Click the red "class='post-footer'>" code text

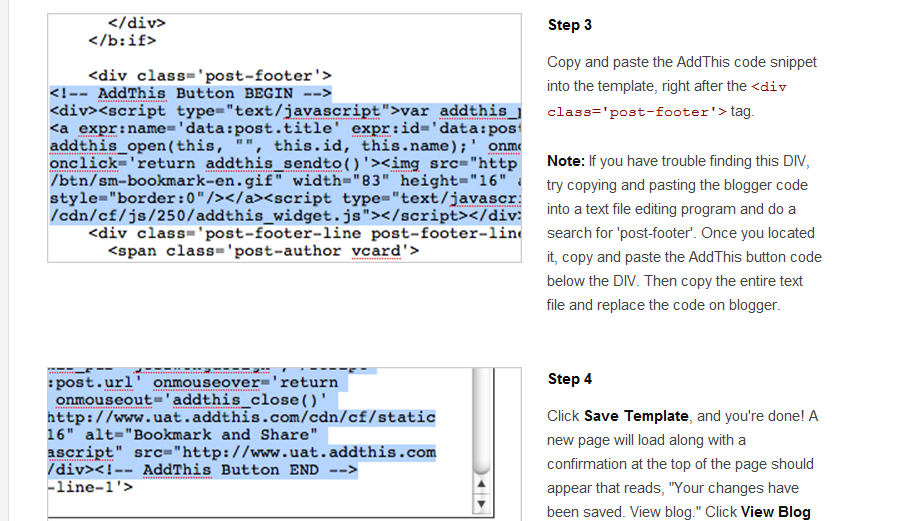[637, 112]
